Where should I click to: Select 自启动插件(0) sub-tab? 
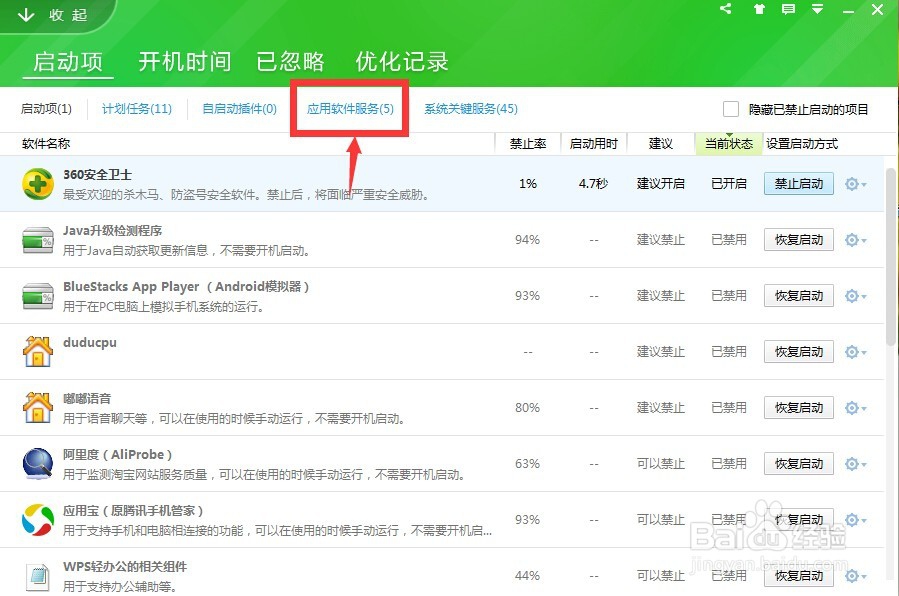coord(240,109)
